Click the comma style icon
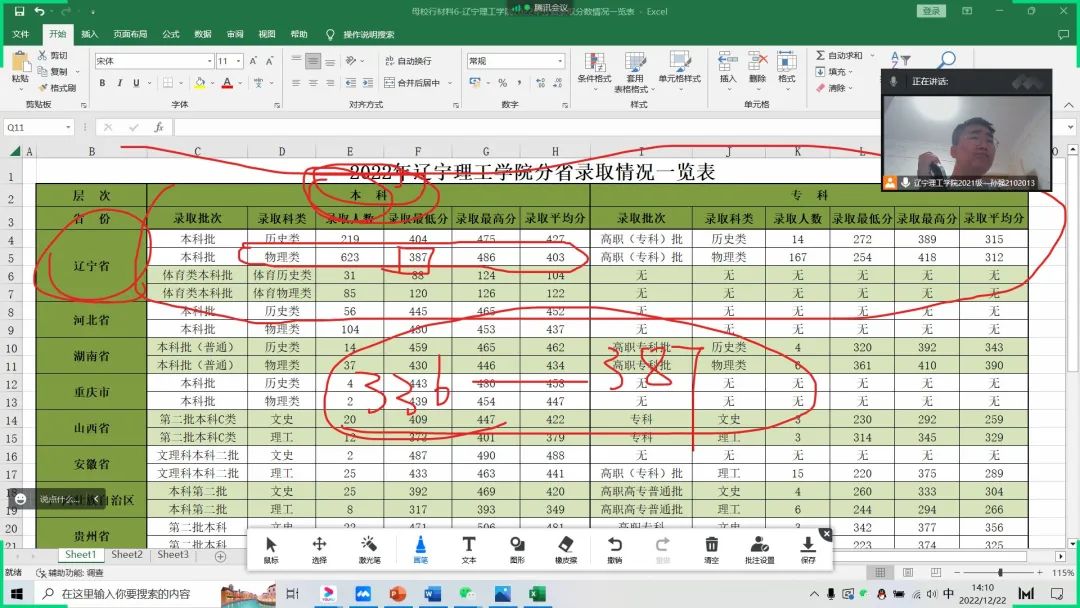The height and width of the screenshot is (608, 1080). pos(519,83)
